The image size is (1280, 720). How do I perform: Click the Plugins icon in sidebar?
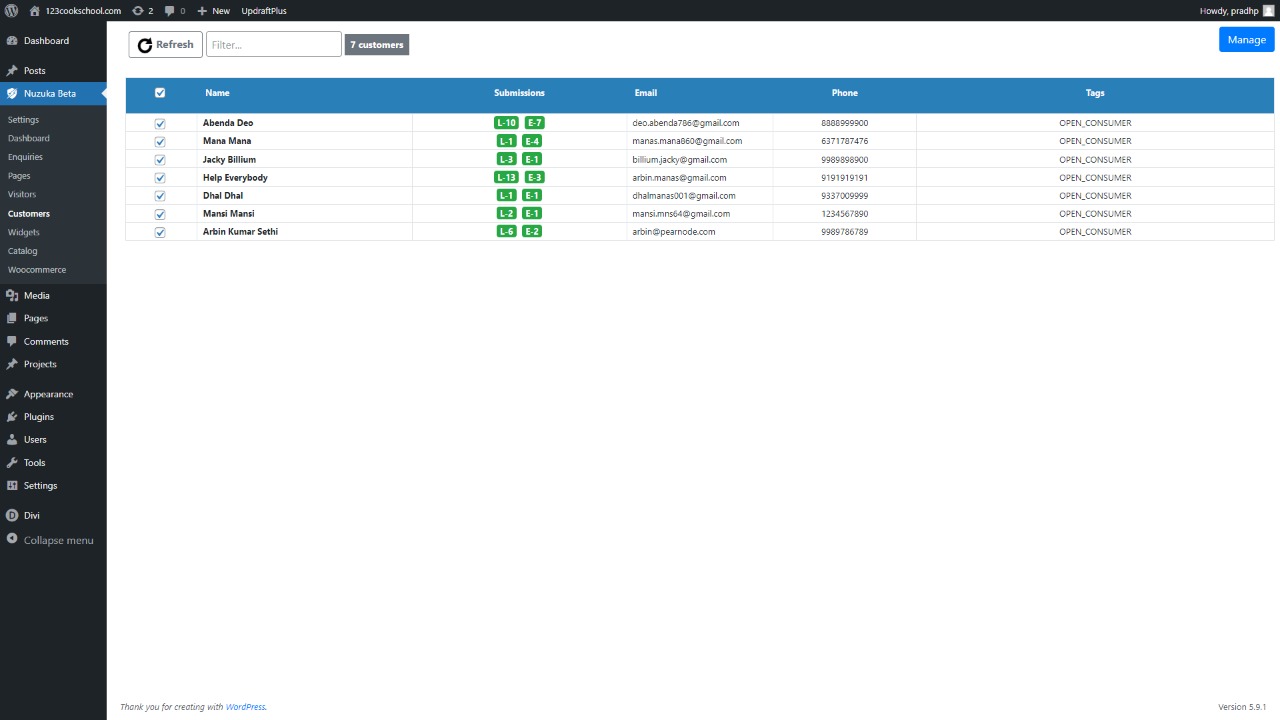point(12,417)
